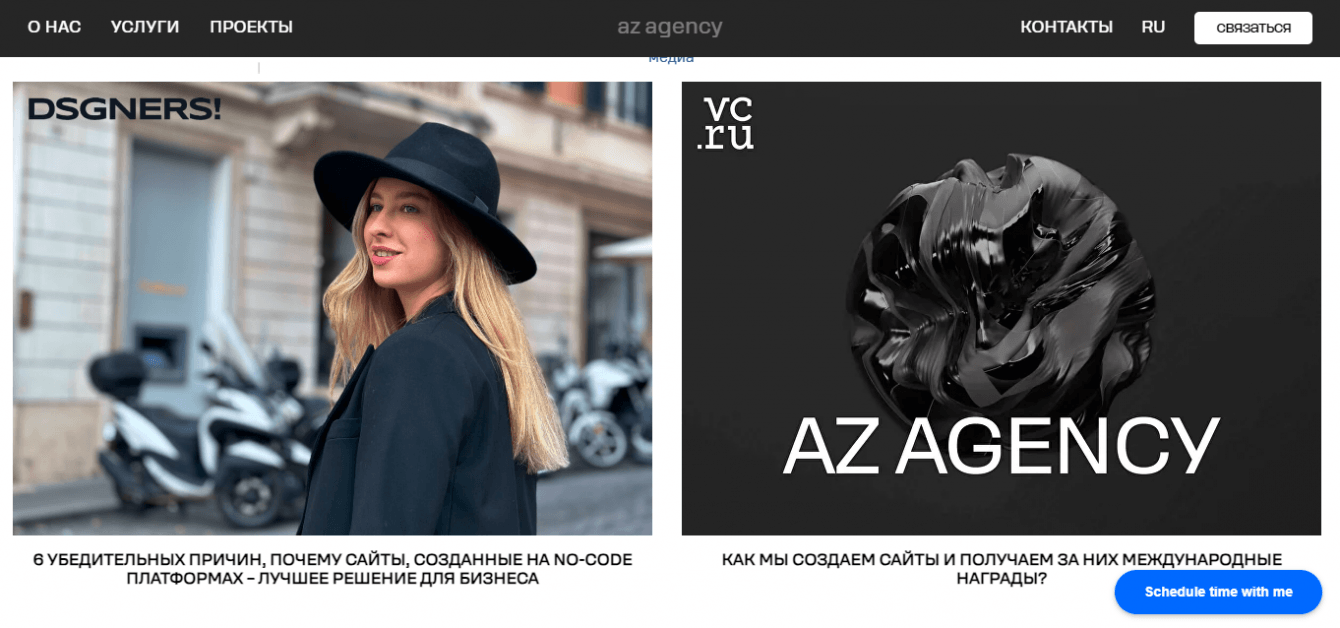Click the az agency header logo
The width and height of the screenshot is (1340, 628).
pos(670,27)
